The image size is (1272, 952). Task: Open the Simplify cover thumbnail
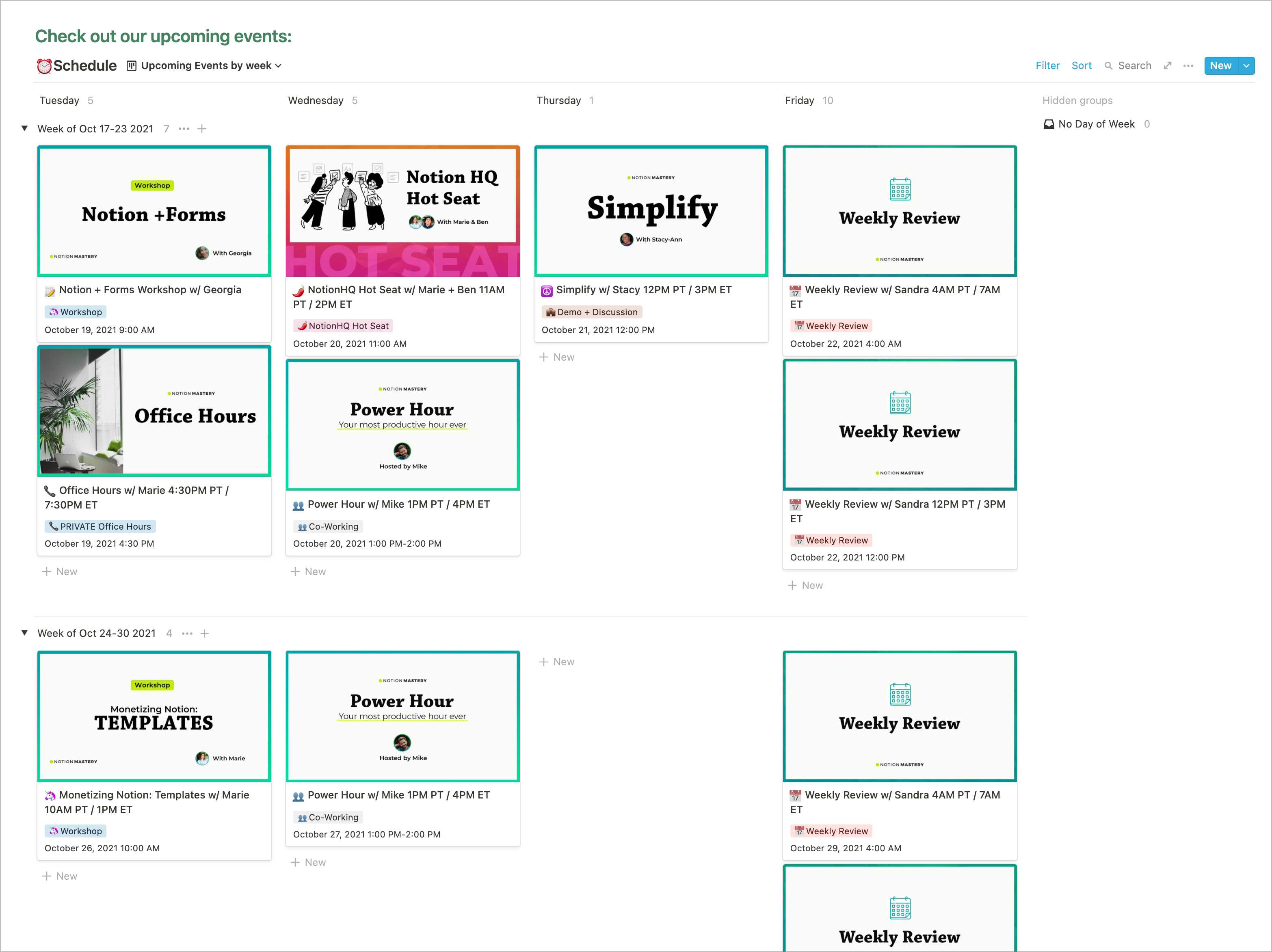(x=651, y=211)
